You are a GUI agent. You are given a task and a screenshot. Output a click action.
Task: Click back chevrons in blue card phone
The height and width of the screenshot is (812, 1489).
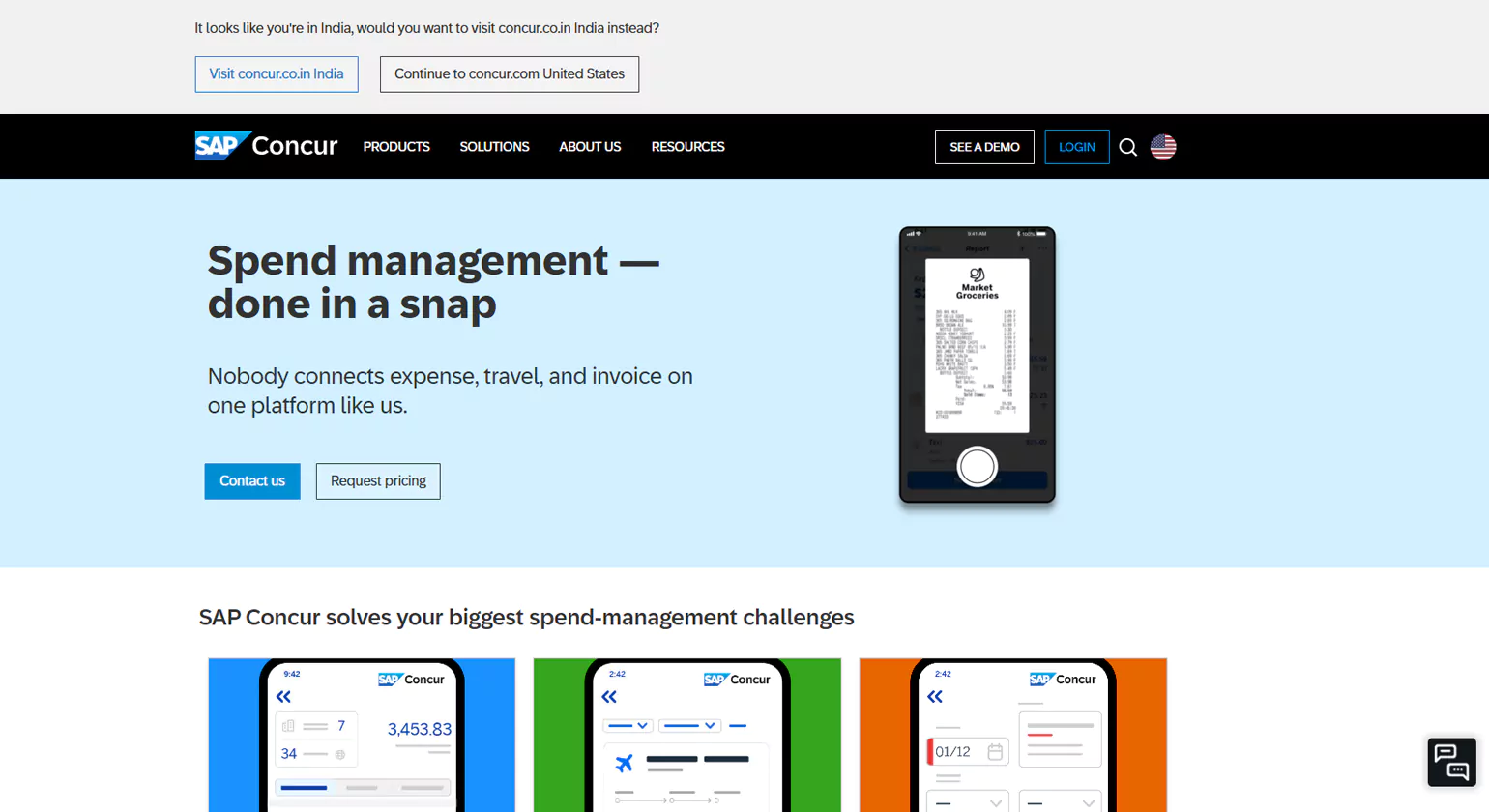[283, 697]
